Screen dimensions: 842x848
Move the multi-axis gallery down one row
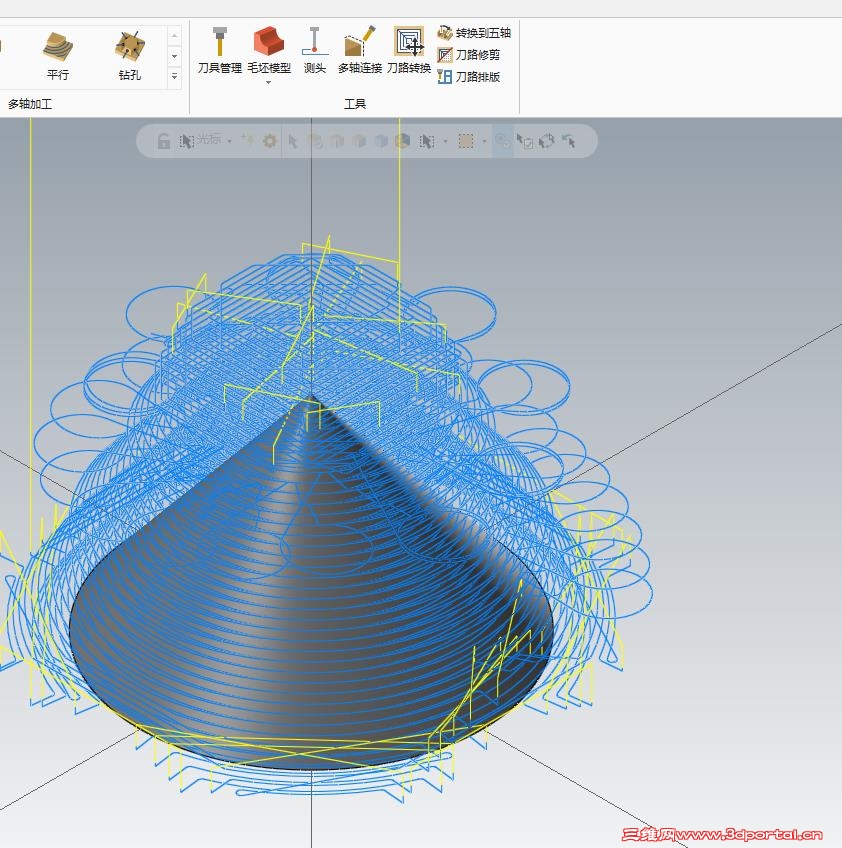coord(174,56)
